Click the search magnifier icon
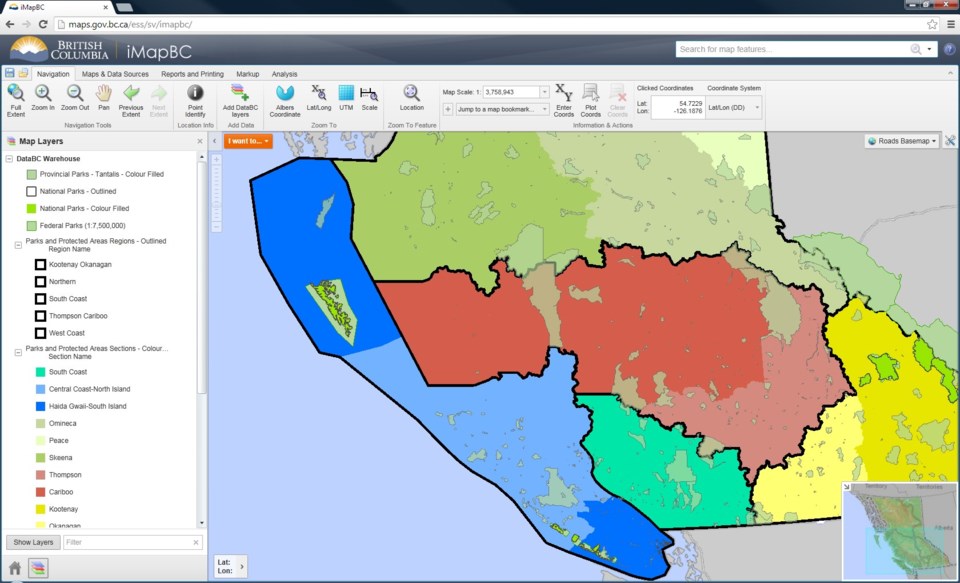960x583 pixels. point(915,49)
